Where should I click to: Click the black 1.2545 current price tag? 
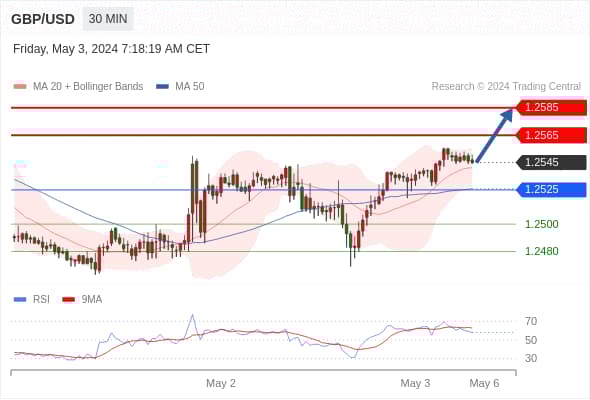point(551,163)
